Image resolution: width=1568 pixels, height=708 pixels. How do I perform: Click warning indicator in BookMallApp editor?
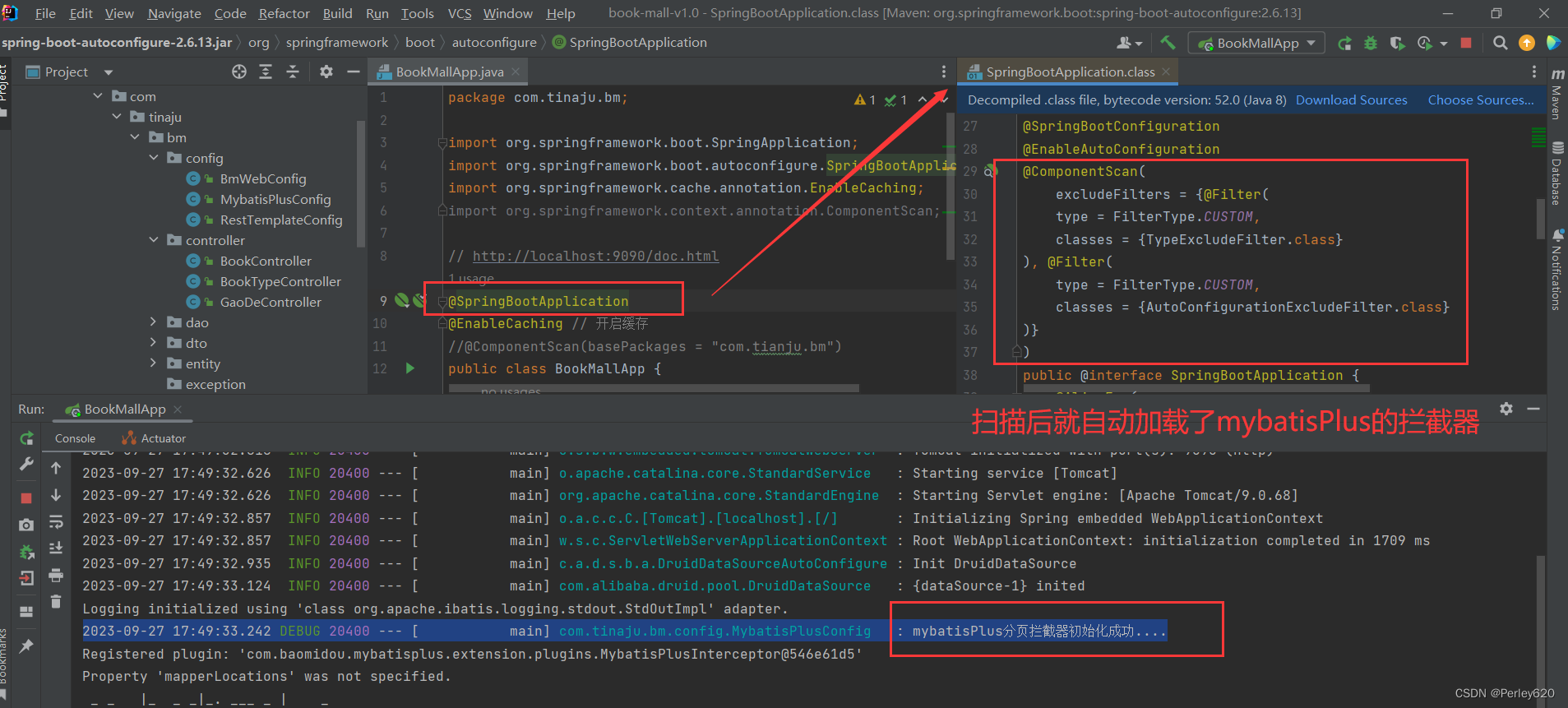click(x=865, y=99)
